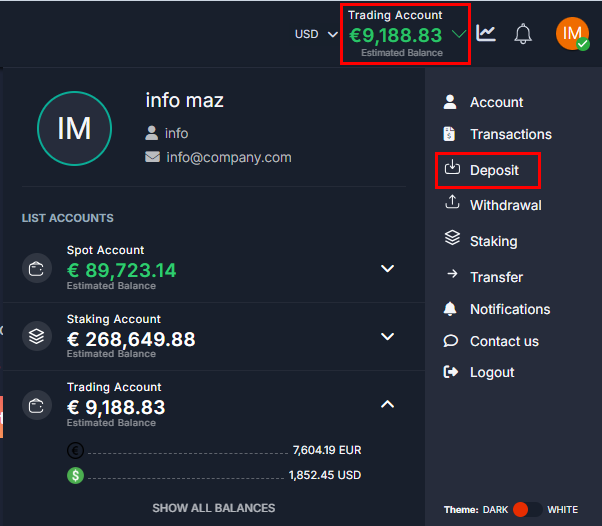Expand the Spot Account chevron
The width and height of the screenshot is (602, 526).
(x=388, y=268)
